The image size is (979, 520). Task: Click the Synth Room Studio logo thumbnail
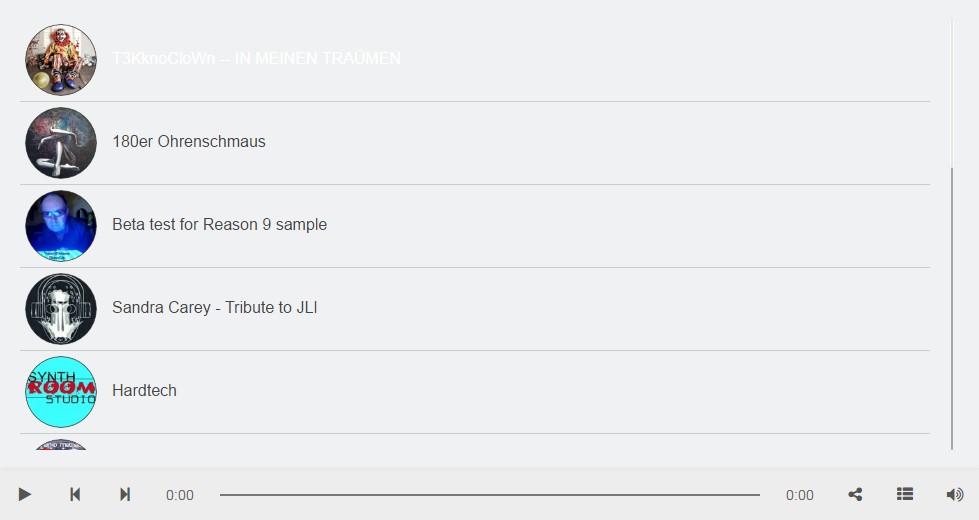(x=61, y=392)
